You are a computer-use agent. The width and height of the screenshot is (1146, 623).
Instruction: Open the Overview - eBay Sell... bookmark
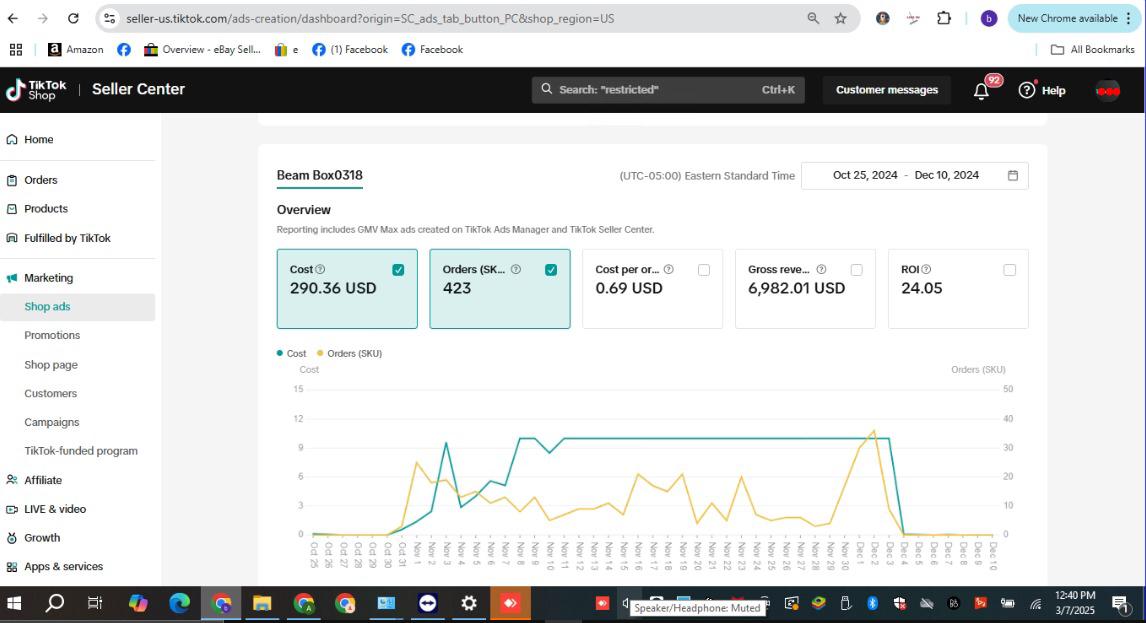point(202,50)
